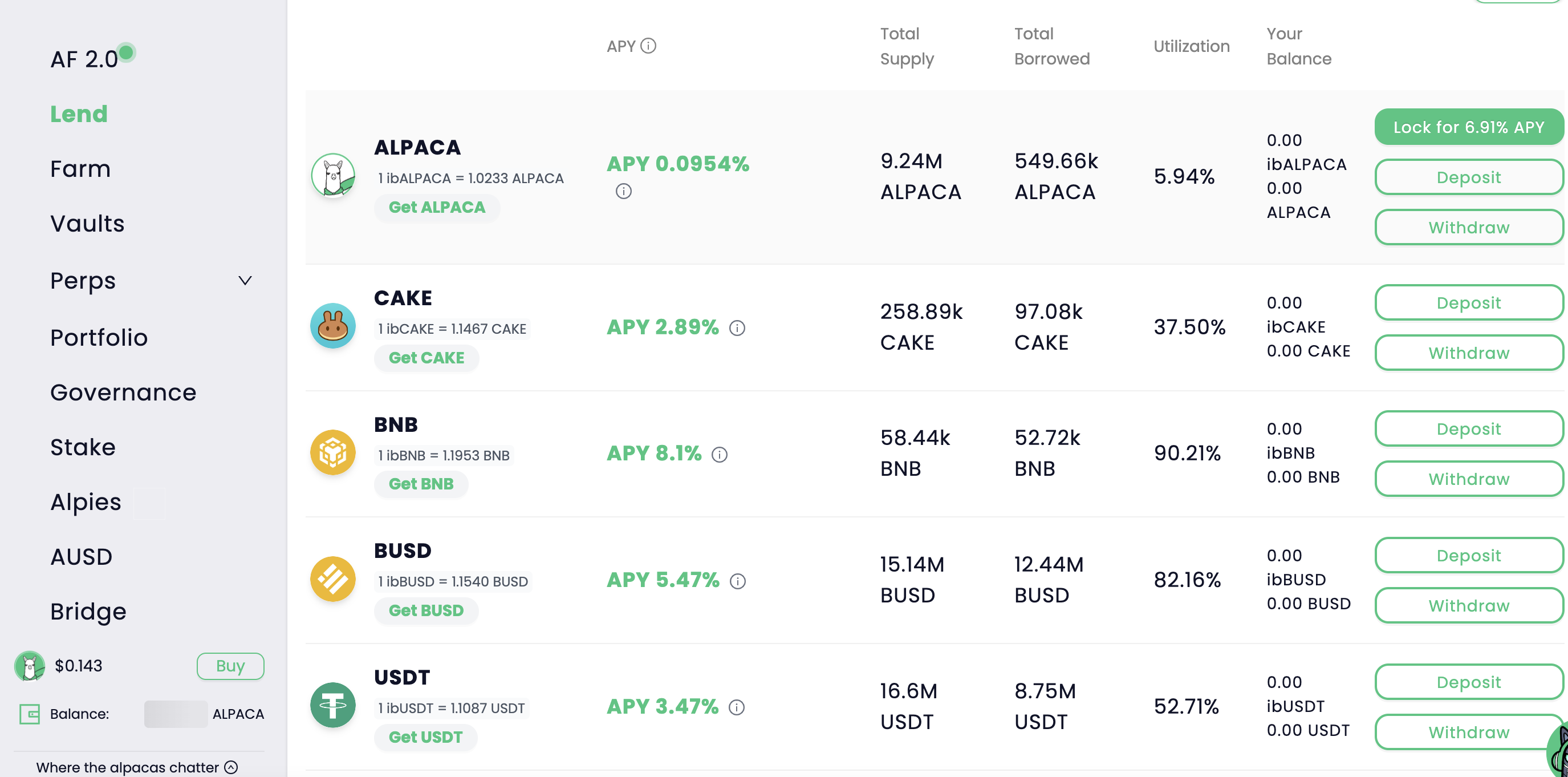Click Deposit button for BNB

pyautogui.click(x=1468, y=428)
